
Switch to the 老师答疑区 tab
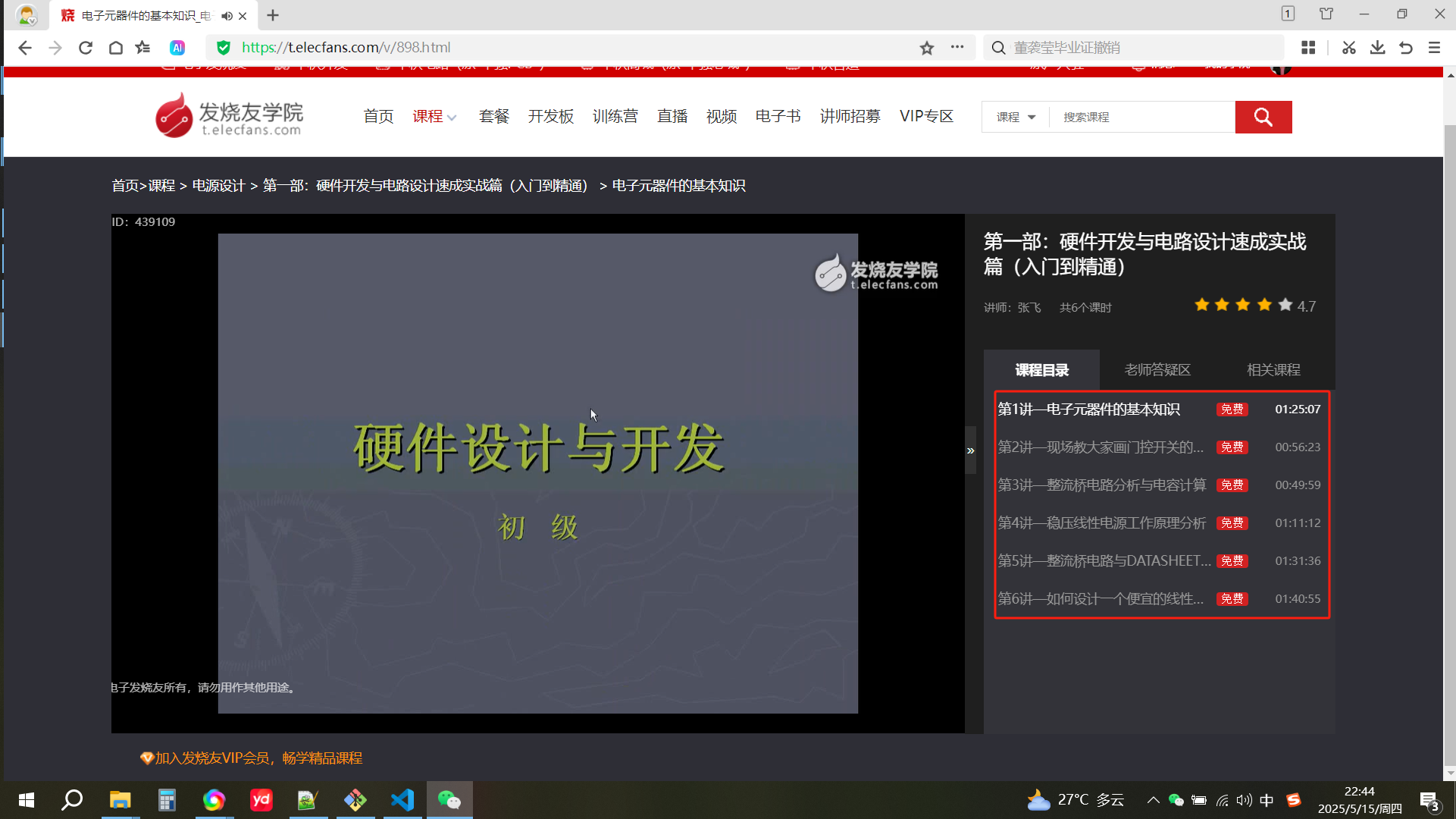tap(1157, 369)
